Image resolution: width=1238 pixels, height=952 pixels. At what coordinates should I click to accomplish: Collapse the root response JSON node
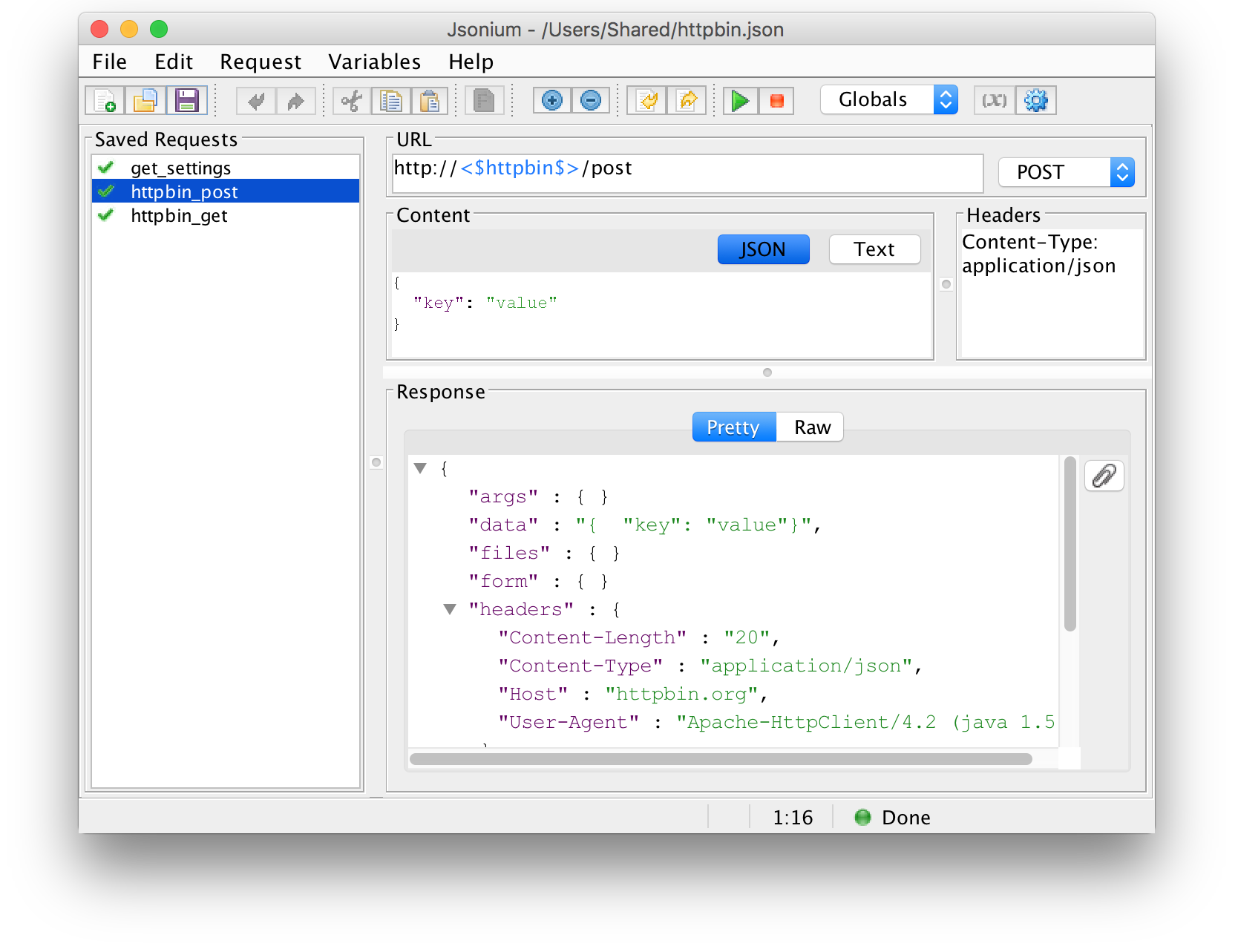pos(421,468)
